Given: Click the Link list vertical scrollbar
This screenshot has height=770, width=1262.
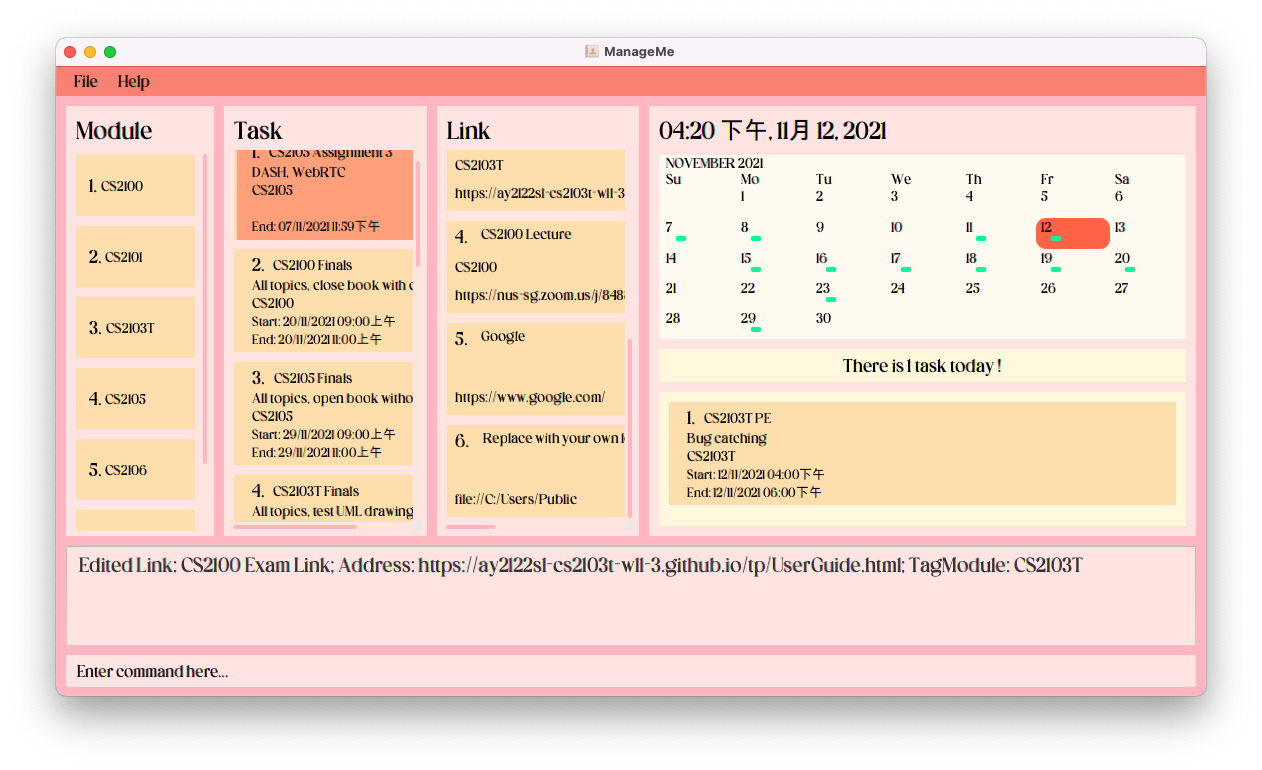Looking at the screenshot, I should tap(630, 428).
